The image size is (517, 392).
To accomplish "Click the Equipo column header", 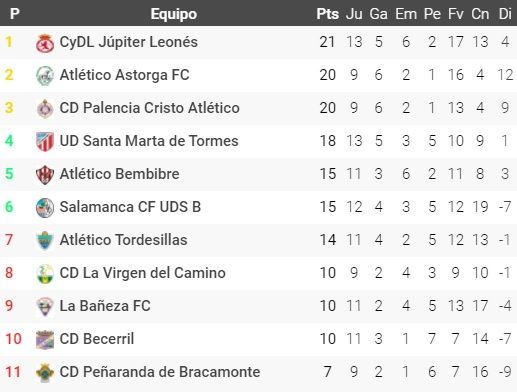I will click(x=174, y=14).
